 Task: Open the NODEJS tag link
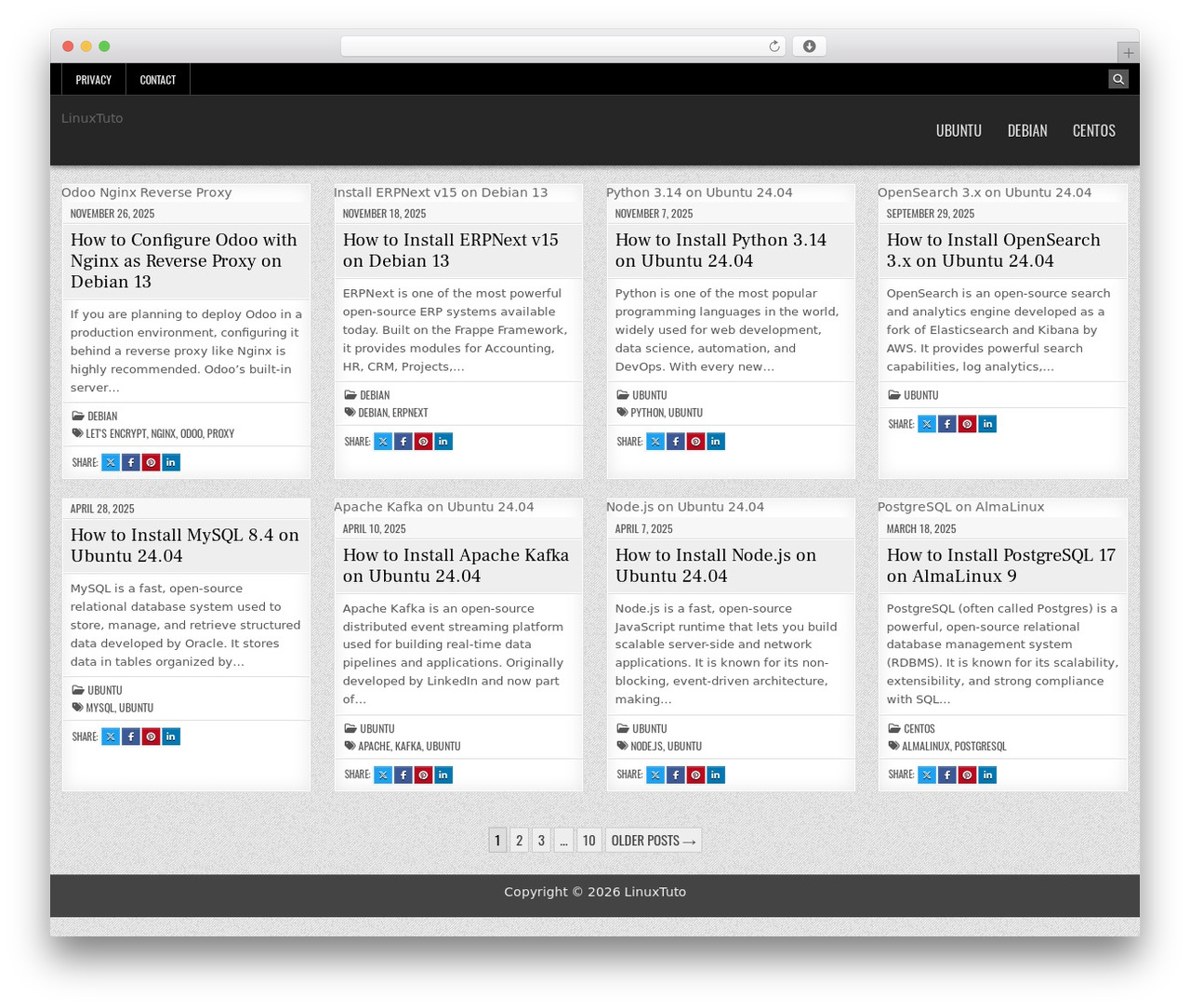[647, 746]
